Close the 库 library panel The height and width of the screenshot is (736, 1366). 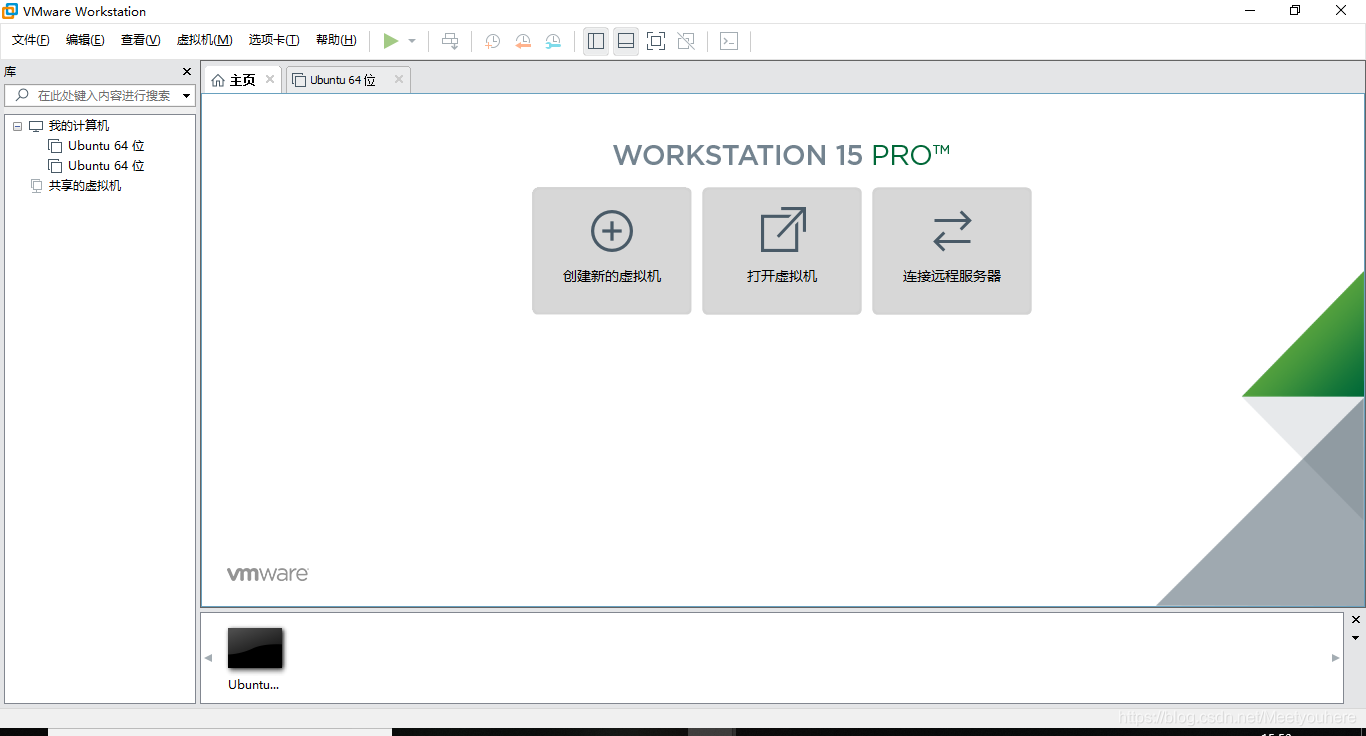pyautogui.click(x=186, y=72)
